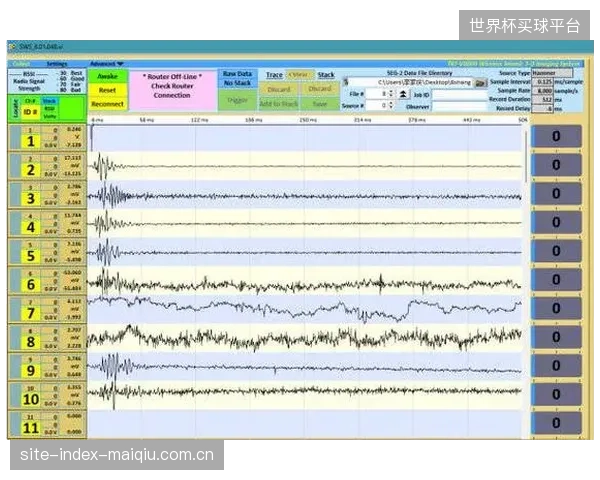Toggle the blue locate bar for channel 5
This screenshot has height=480, width=600.
(x=15, y=252)
